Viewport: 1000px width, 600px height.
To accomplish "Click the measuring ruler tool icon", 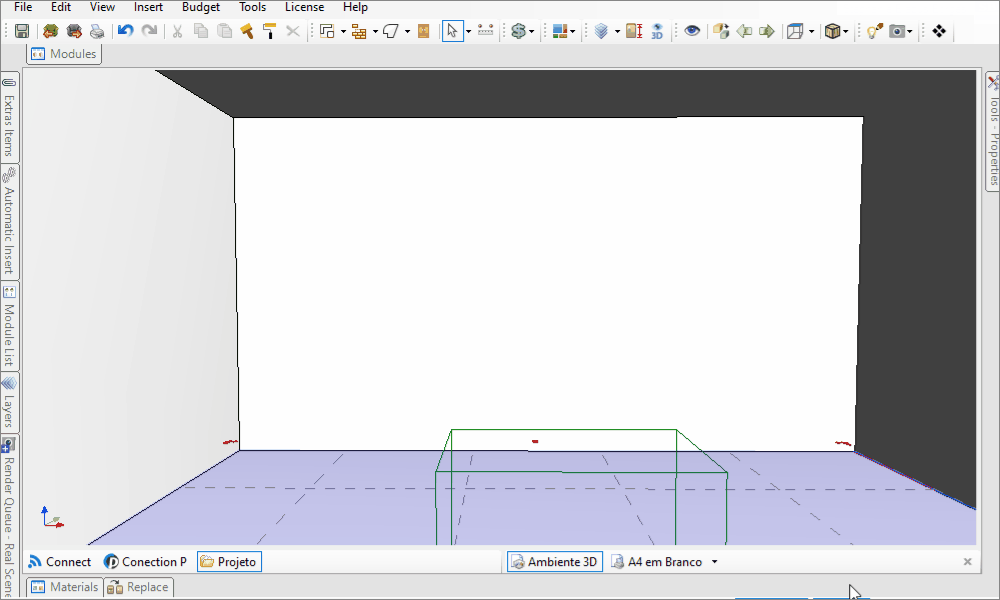I will [485, 31].
